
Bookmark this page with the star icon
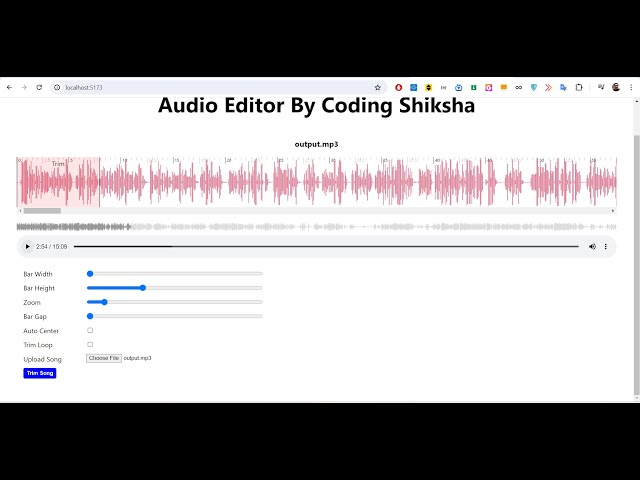(x=377, y=88)
